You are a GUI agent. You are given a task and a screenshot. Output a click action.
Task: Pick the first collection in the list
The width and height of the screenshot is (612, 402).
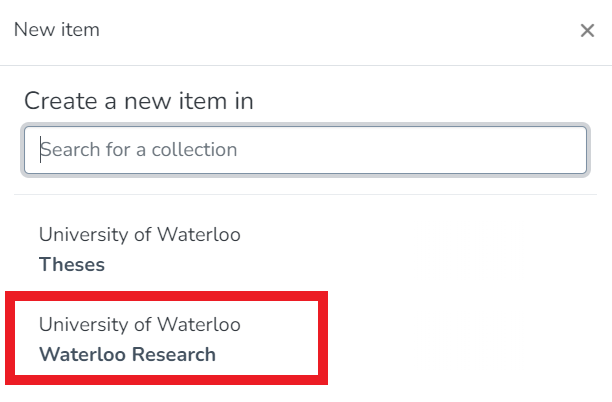[140, 250]
